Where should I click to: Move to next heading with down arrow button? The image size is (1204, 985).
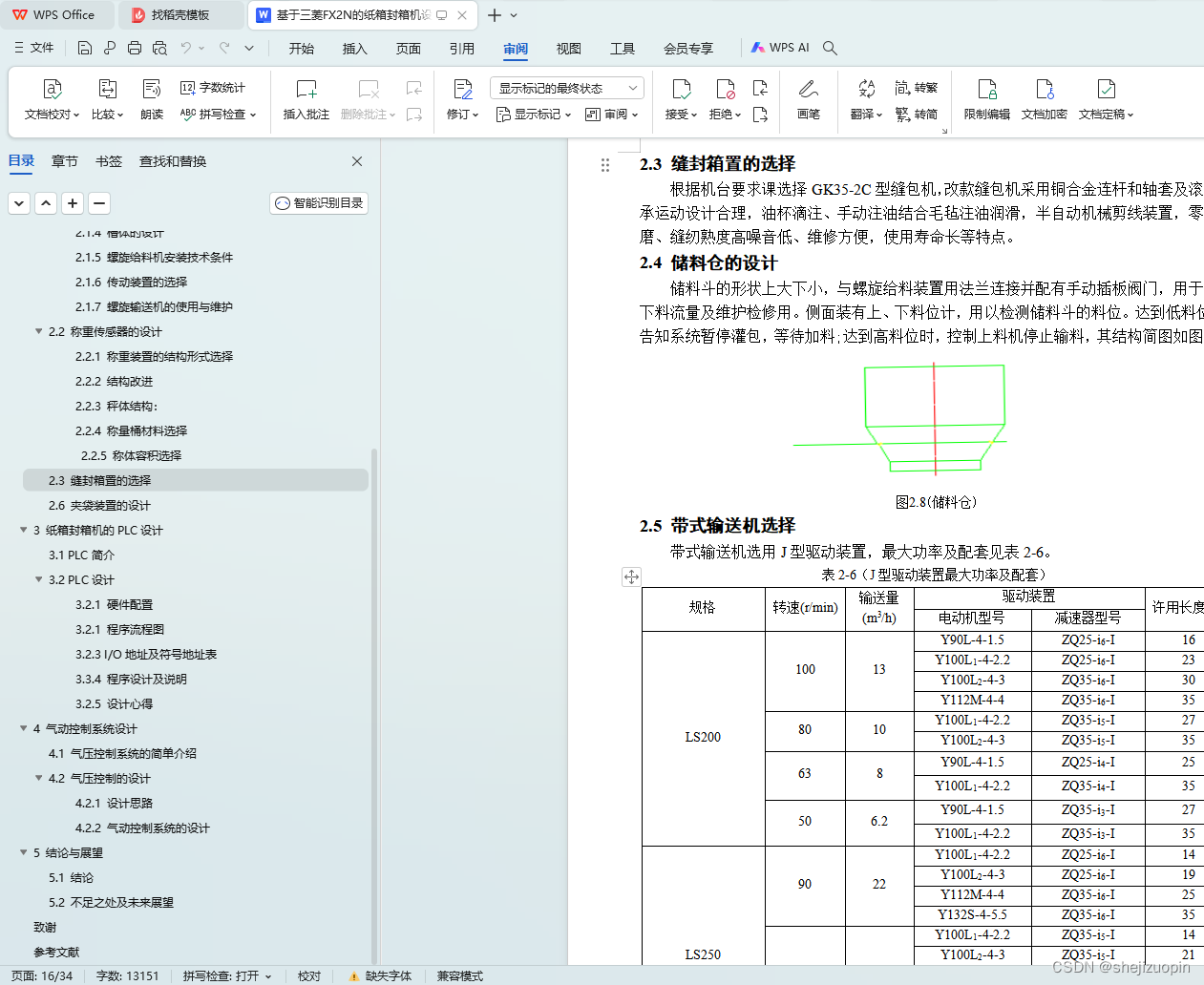(19, 202)
